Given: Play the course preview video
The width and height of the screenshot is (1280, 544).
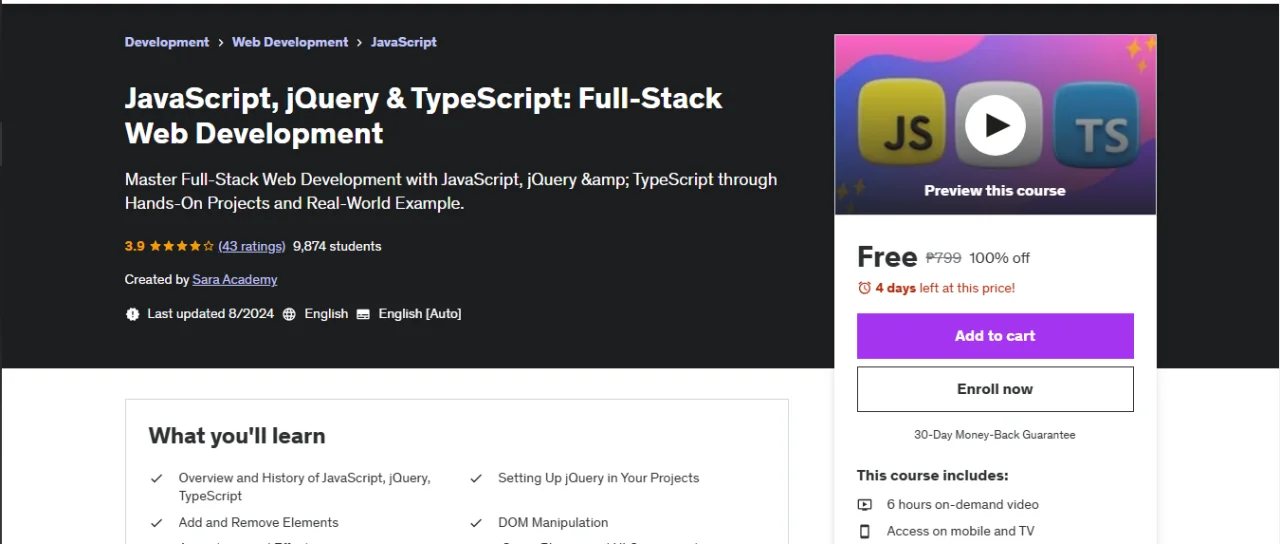Looking at the screenshot, I should (x=995, y=125).
